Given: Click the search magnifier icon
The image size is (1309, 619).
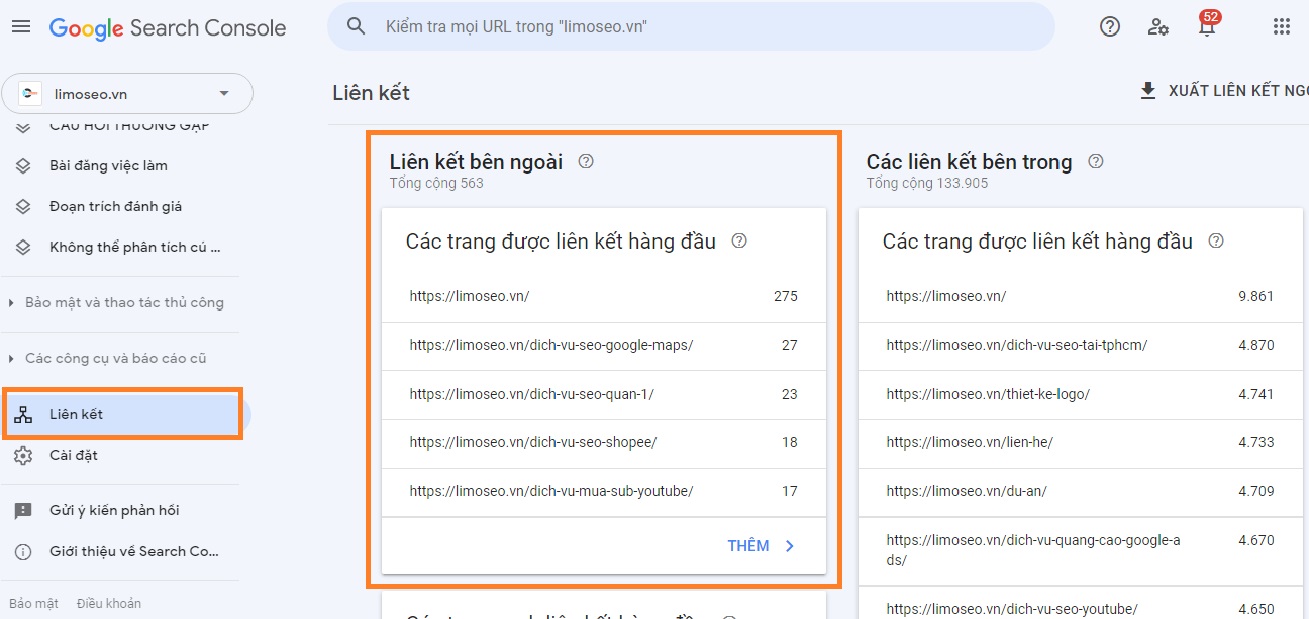Looking at the screenshot, I should 357,27.
